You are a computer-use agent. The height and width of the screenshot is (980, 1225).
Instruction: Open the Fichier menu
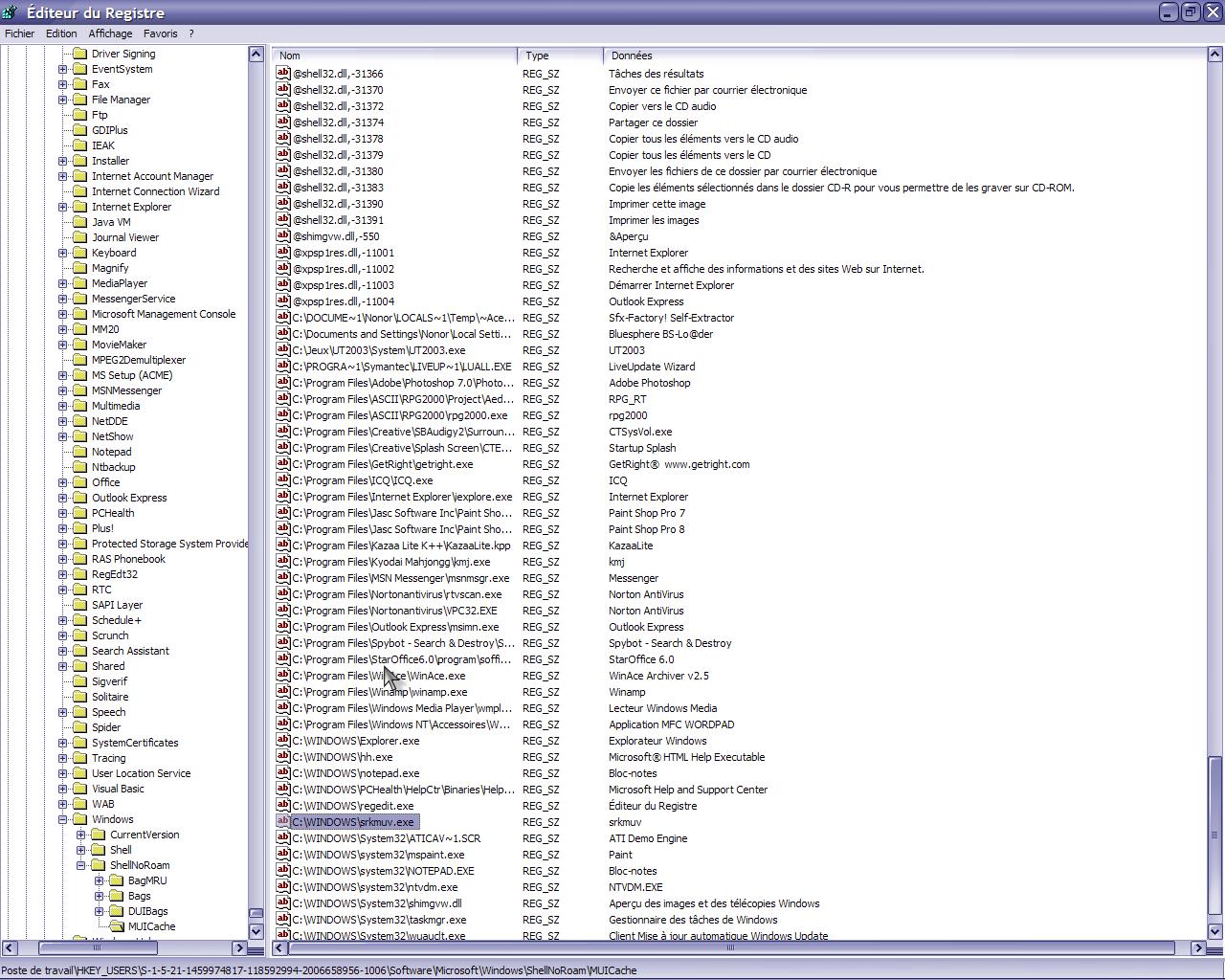[x=19, y=33]
